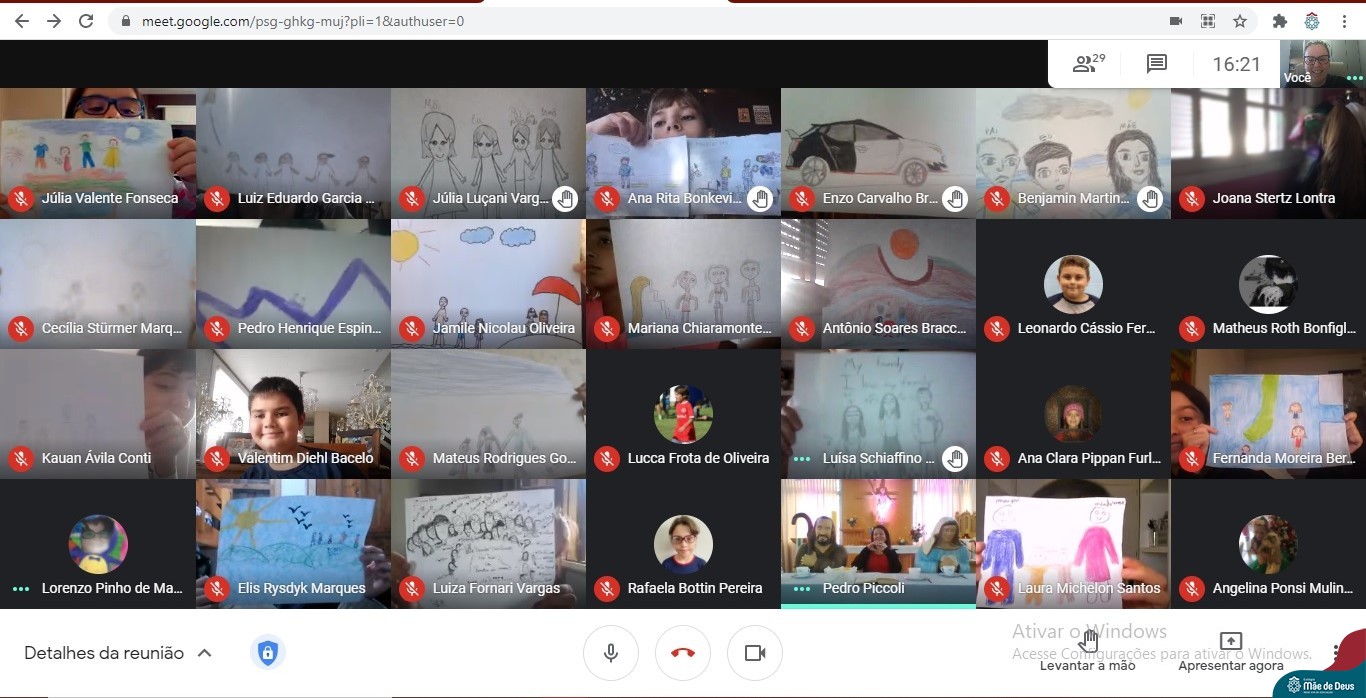The width and height of the screenshot is (1366, 698).
Task: Open options dots on Luísa Schiaffino tile
Action: pos(802,459)
